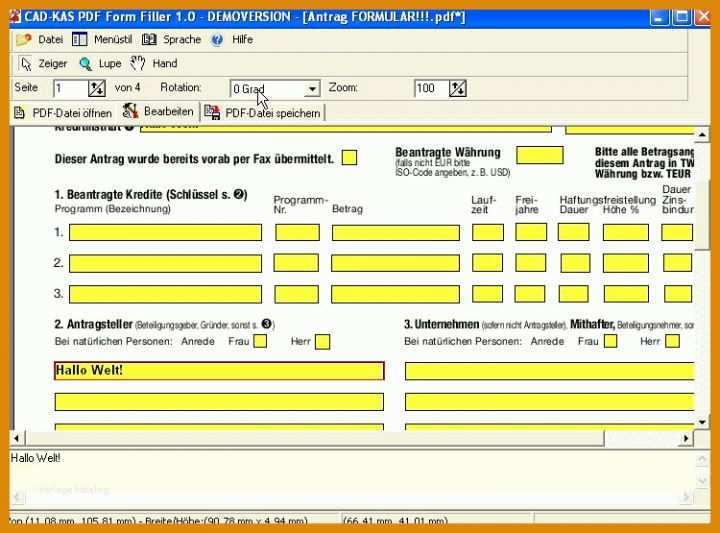Click the Bearbeiten tools icon
This screenshot has width=720, height=533.
[x=130, y=111]
